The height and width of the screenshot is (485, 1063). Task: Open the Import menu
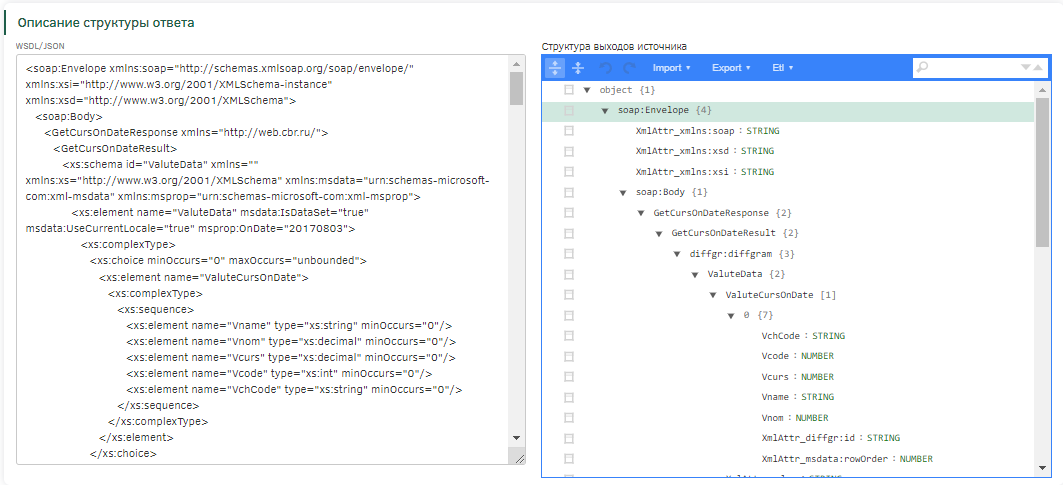[x=671, y=68]
